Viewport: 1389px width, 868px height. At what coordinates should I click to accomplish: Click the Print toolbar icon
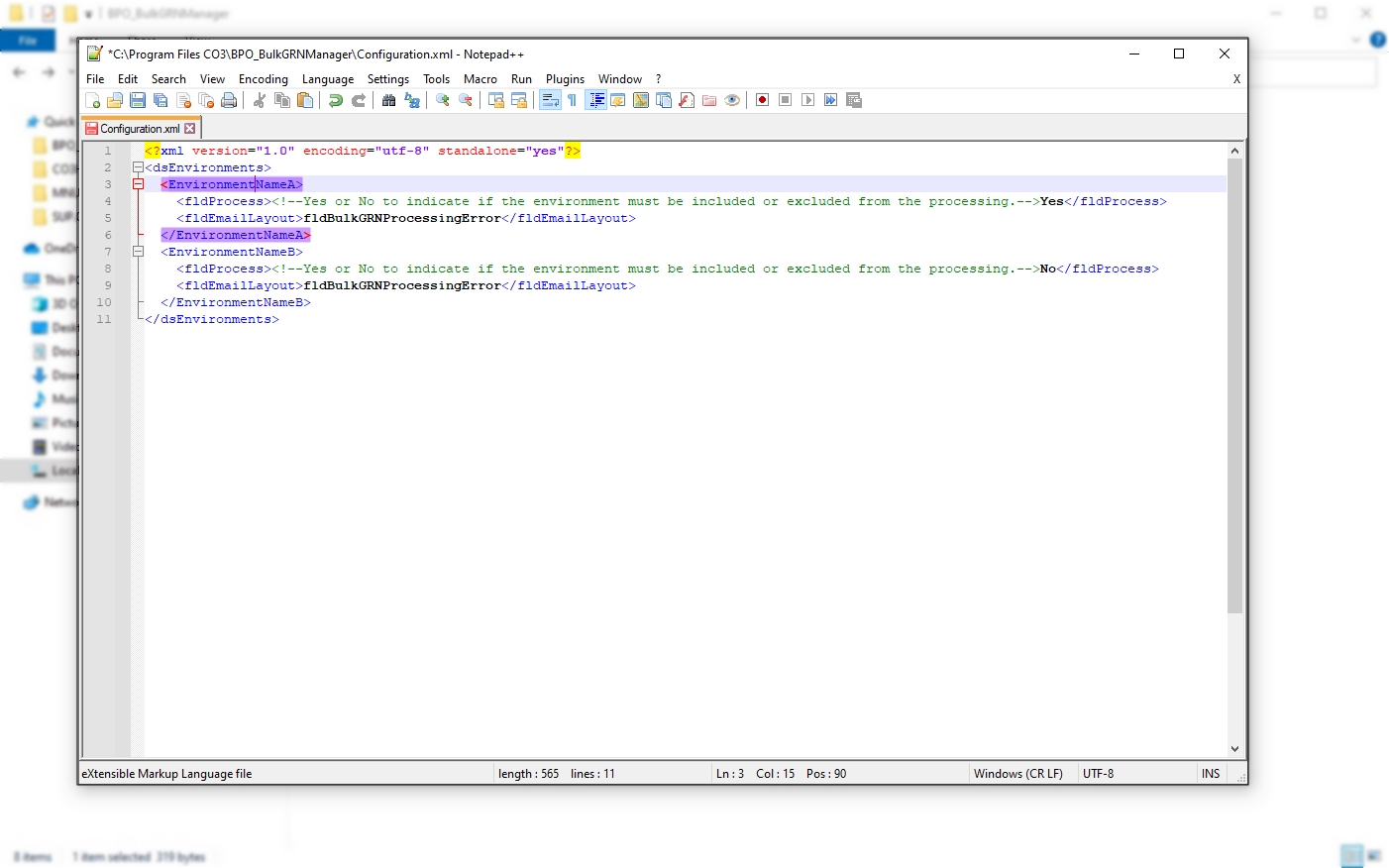tap(229, 101)
